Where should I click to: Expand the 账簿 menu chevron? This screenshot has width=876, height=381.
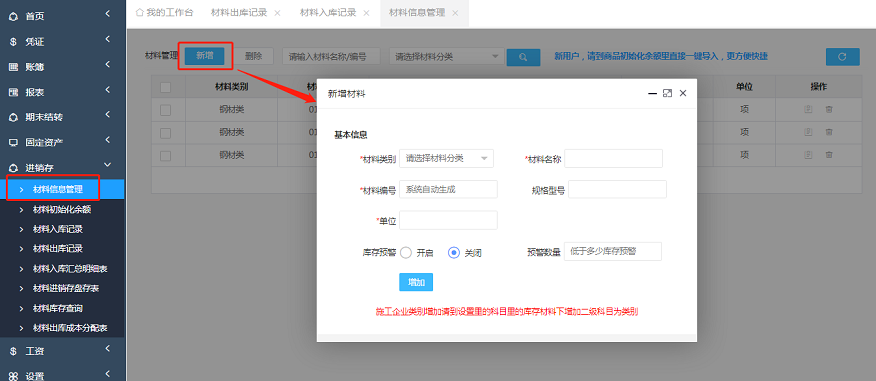tap(108, 64)
